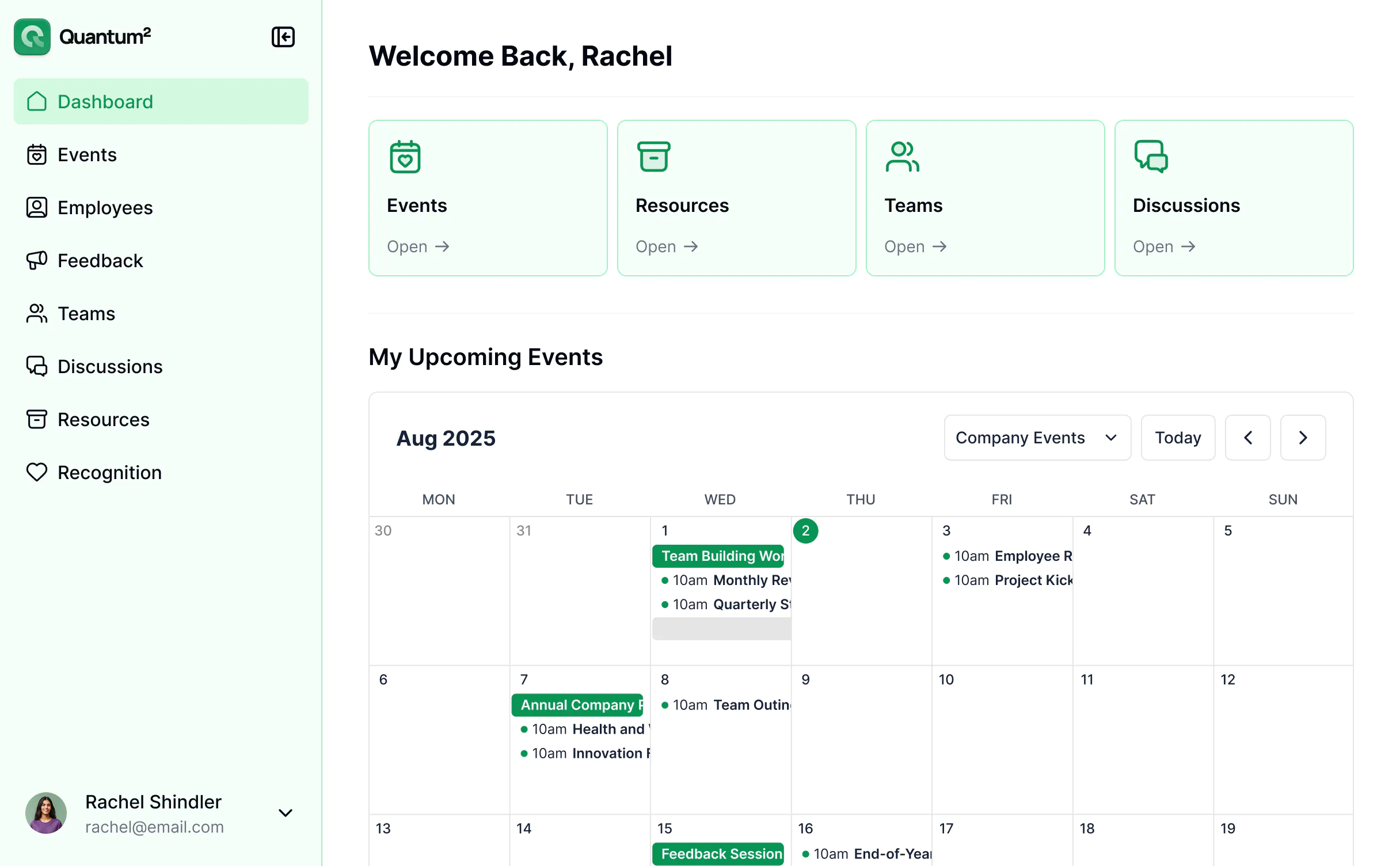The height and width of the screenshot is (866, 1400).
Task: Click the people icon in Teams card
Action: (x=902, y=157)
